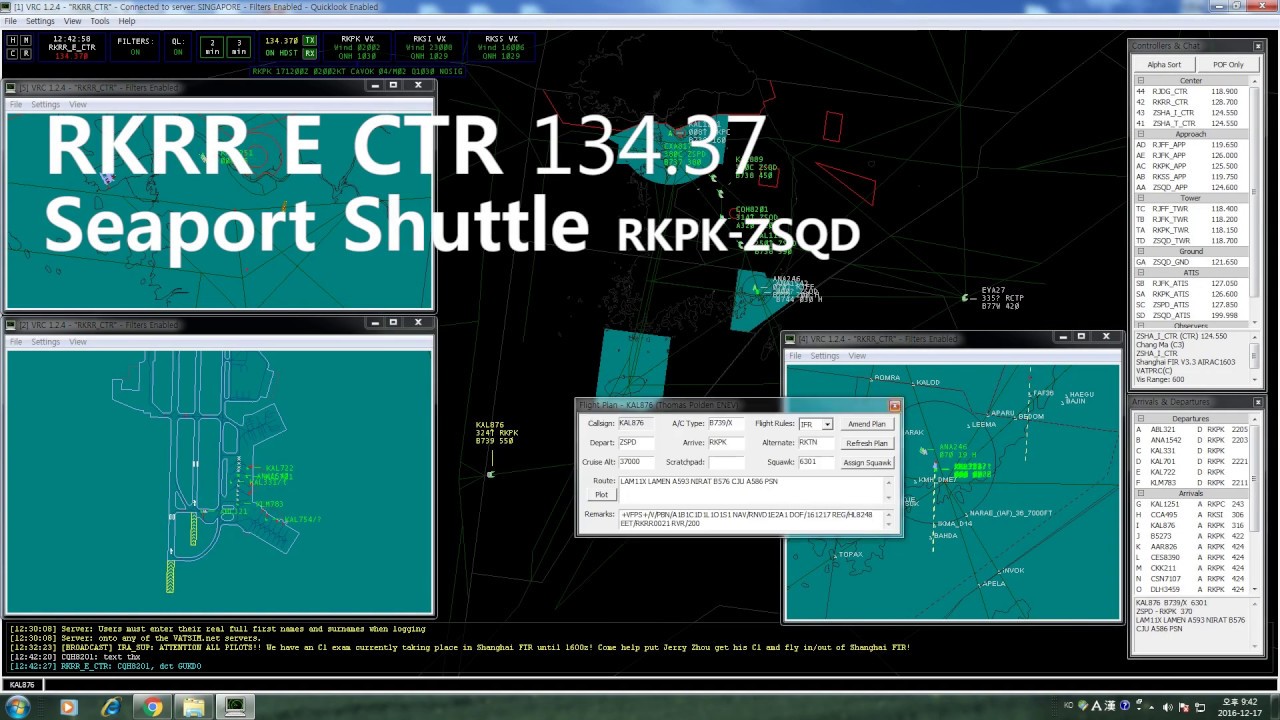
Task: Collapse the ATIS controllers group
Action: 1140,272
